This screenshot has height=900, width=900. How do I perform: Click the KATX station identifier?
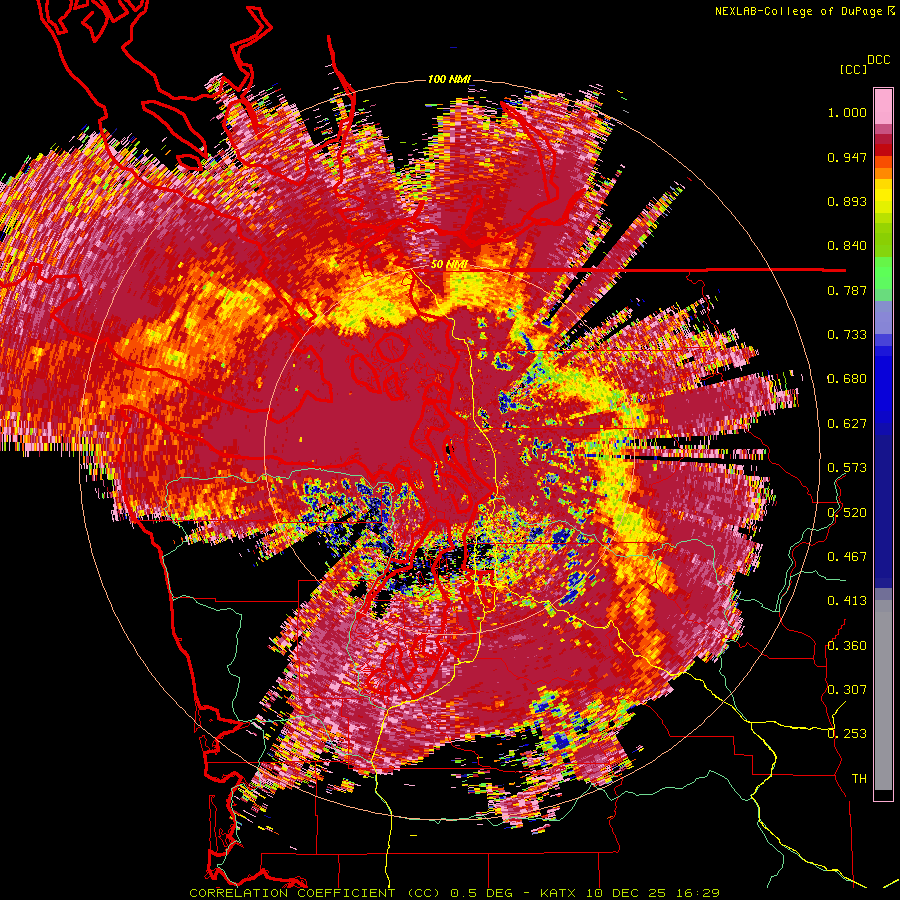(559, 893)
